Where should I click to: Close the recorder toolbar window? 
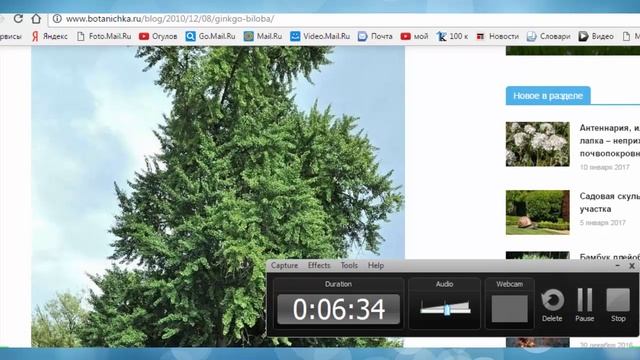632,266
